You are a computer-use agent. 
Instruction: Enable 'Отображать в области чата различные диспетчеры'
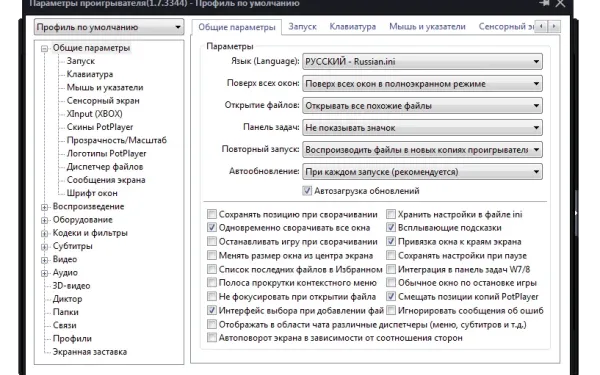tap(212, 324)
